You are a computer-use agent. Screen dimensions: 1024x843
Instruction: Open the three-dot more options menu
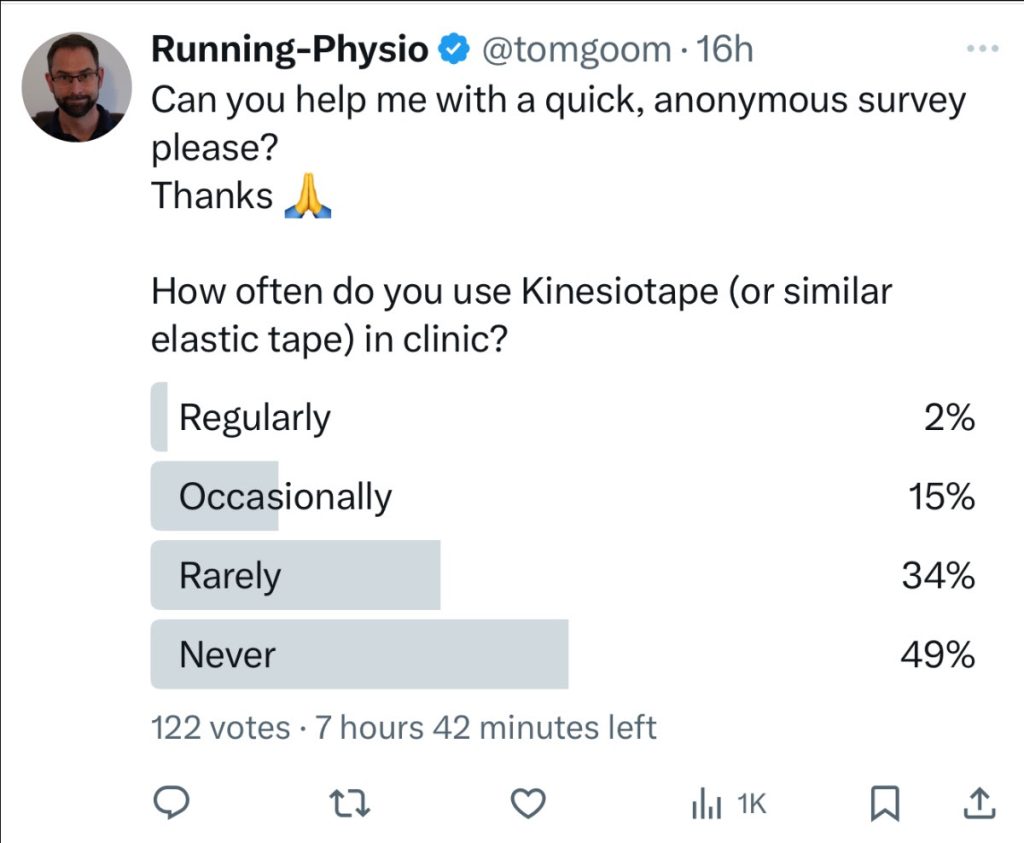click(983, 48)
